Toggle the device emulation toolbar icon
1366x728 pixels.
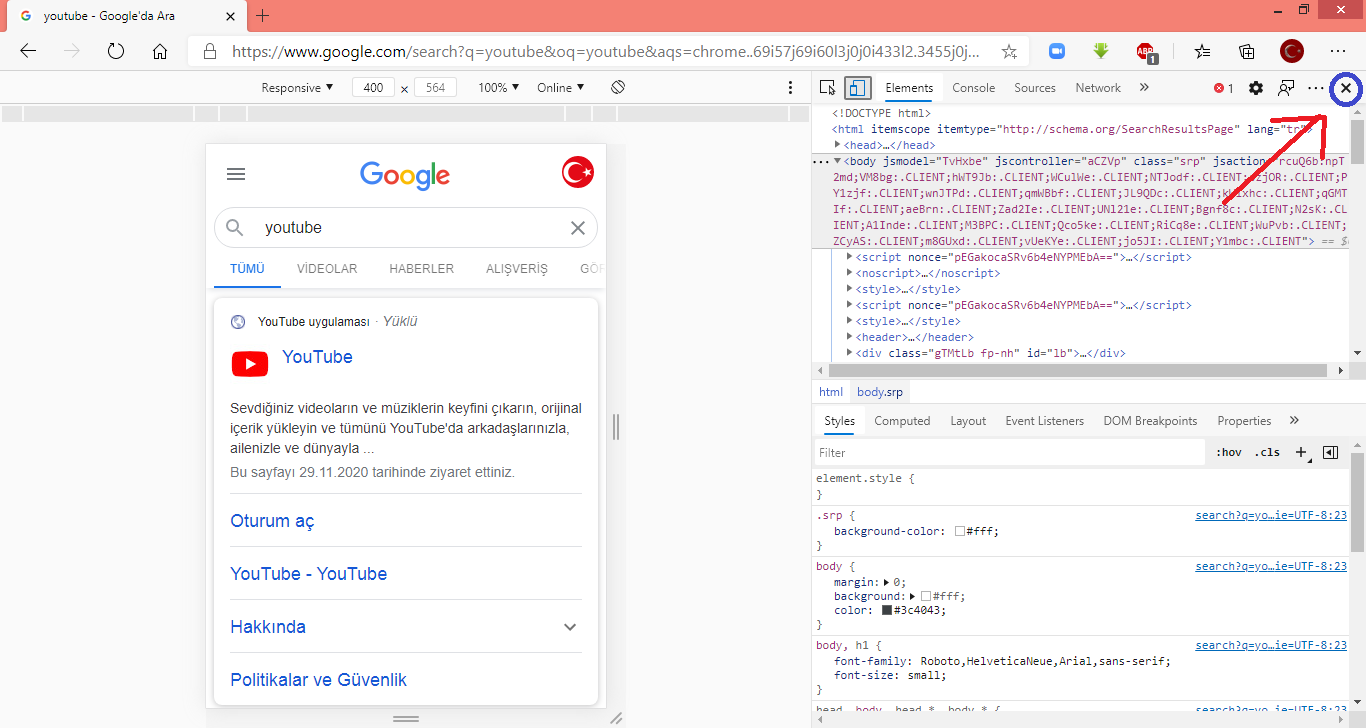click(x=857, y=88)
